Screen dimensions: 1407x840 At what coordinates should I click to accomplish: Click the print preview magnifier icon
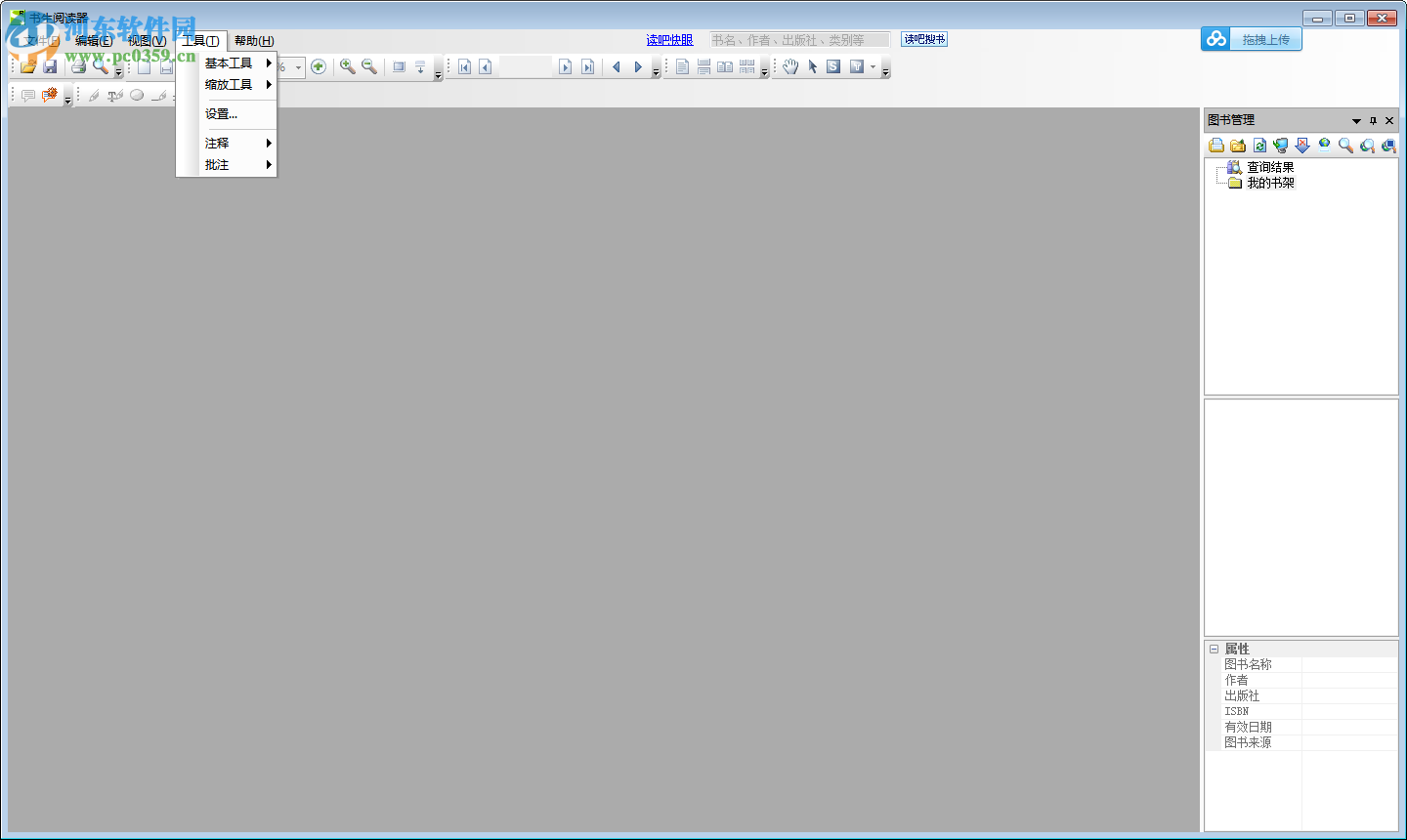coord(100,66)
